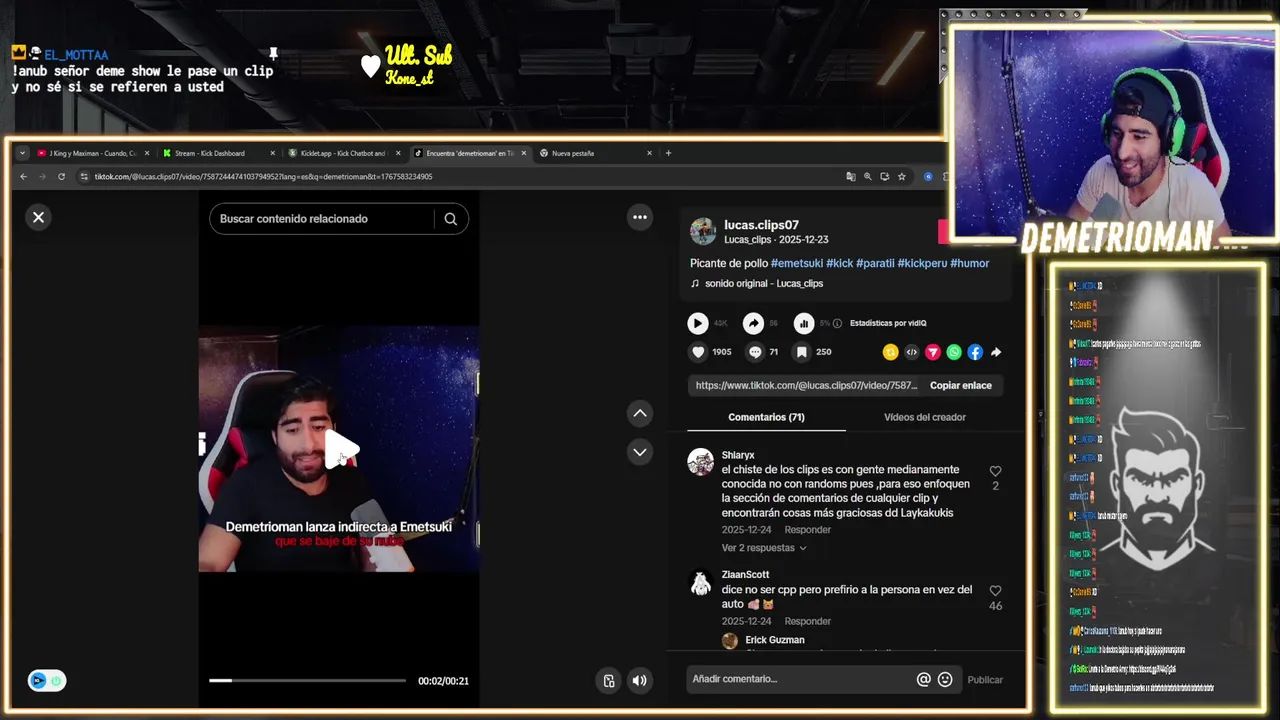Expand 'Ver 2 respuestas' replies

(x=764, y=548)
